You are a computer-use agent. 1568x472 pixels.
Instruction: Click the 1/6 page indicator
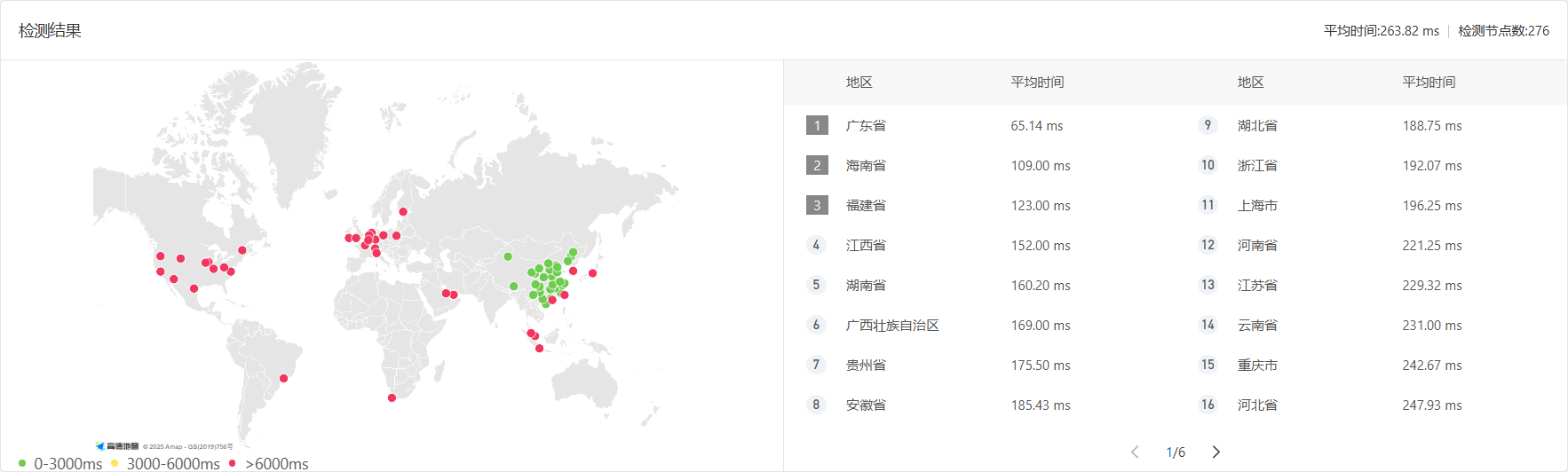click(1176, 452)
